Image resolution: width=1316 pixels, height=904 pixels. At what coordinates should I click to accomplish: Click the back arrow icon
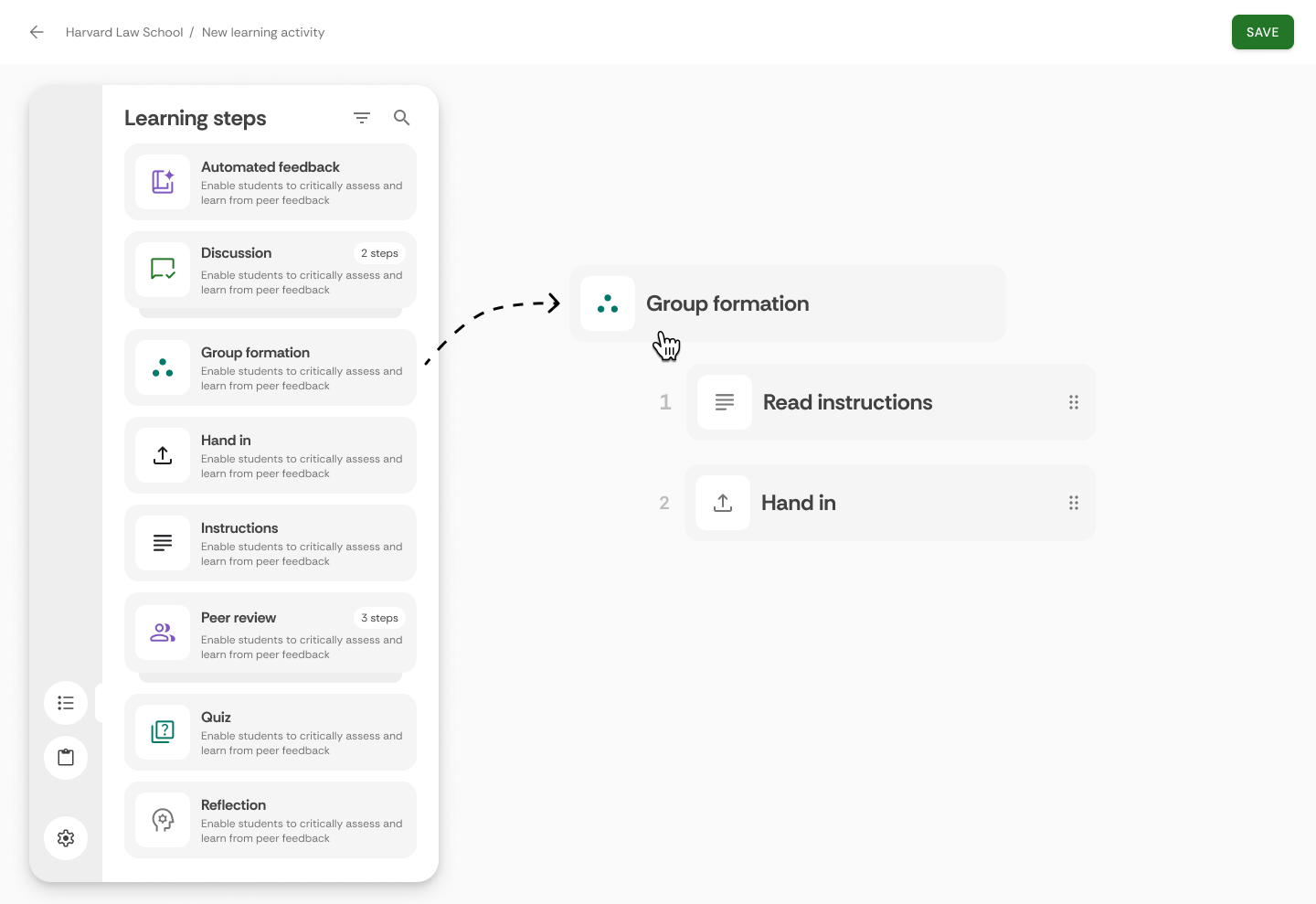point(37,32)
